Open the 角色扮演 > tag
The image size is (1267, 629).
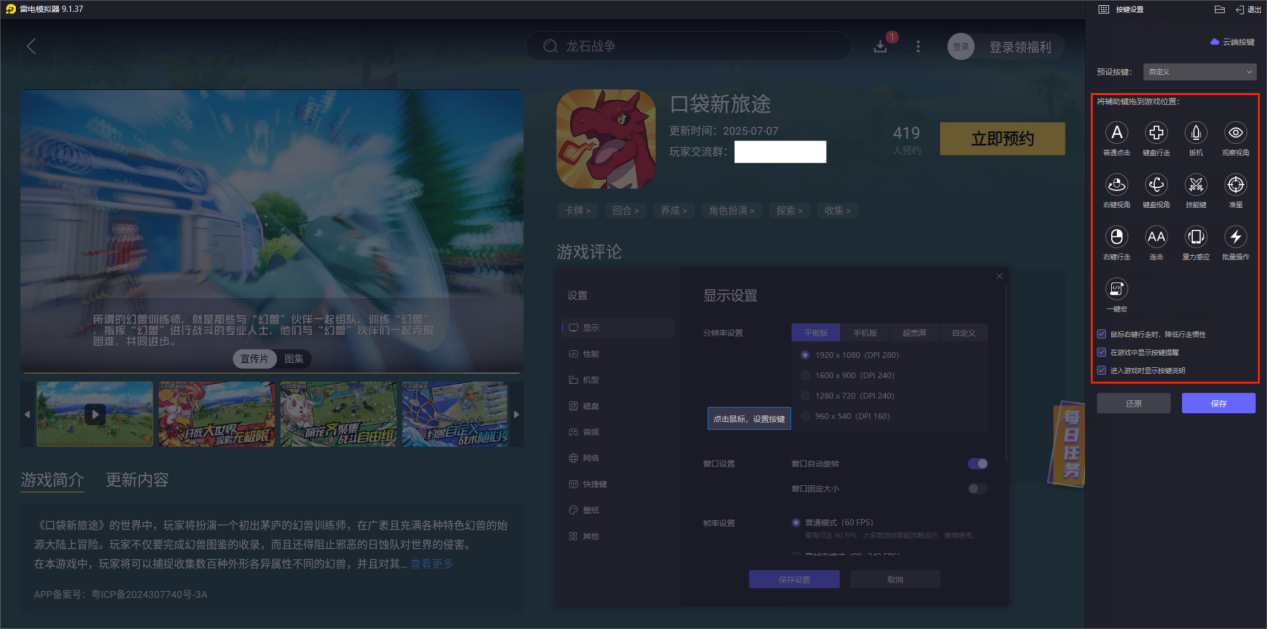[731, 211]
